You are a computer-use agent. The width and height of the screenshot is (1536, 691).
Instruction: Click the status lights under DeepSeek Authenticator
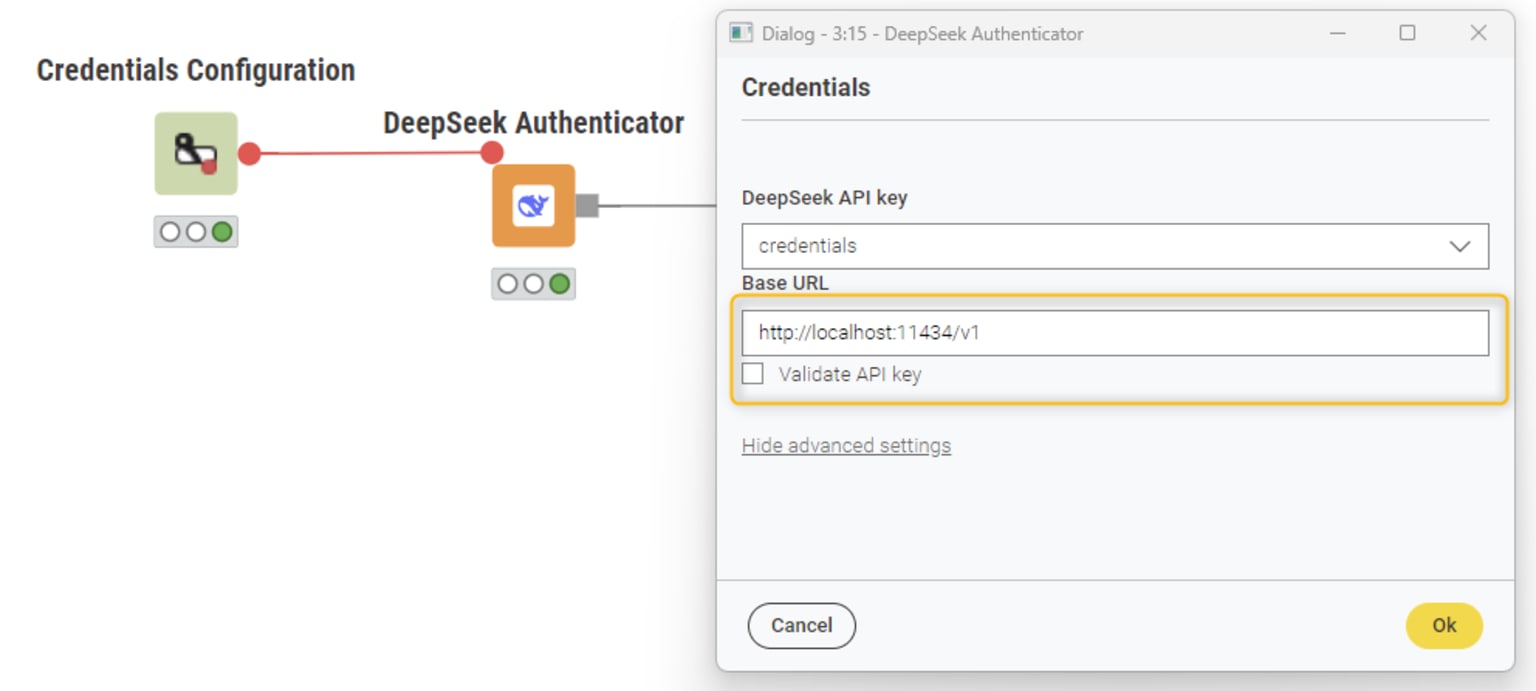[533, 284]
